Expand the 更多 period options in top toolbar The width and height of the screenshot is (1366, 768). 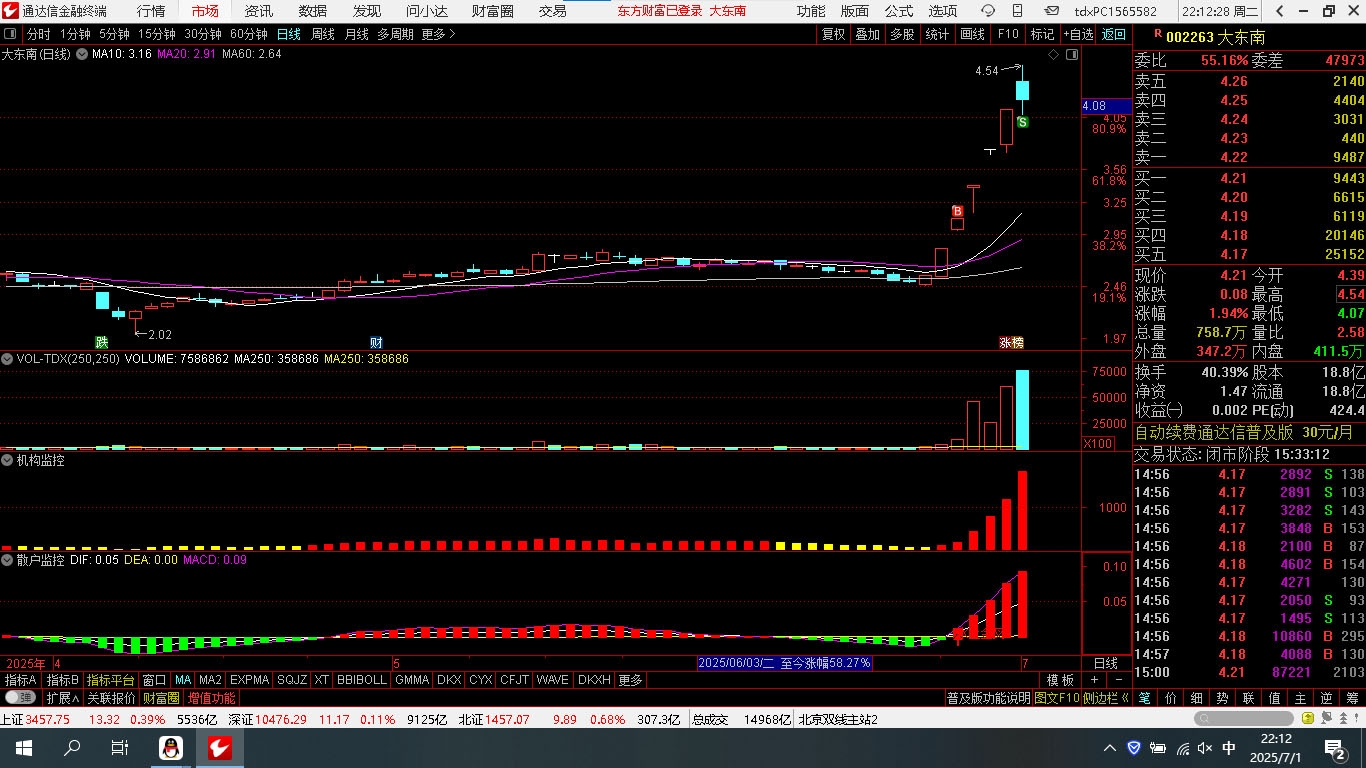[x=438, y=34]
